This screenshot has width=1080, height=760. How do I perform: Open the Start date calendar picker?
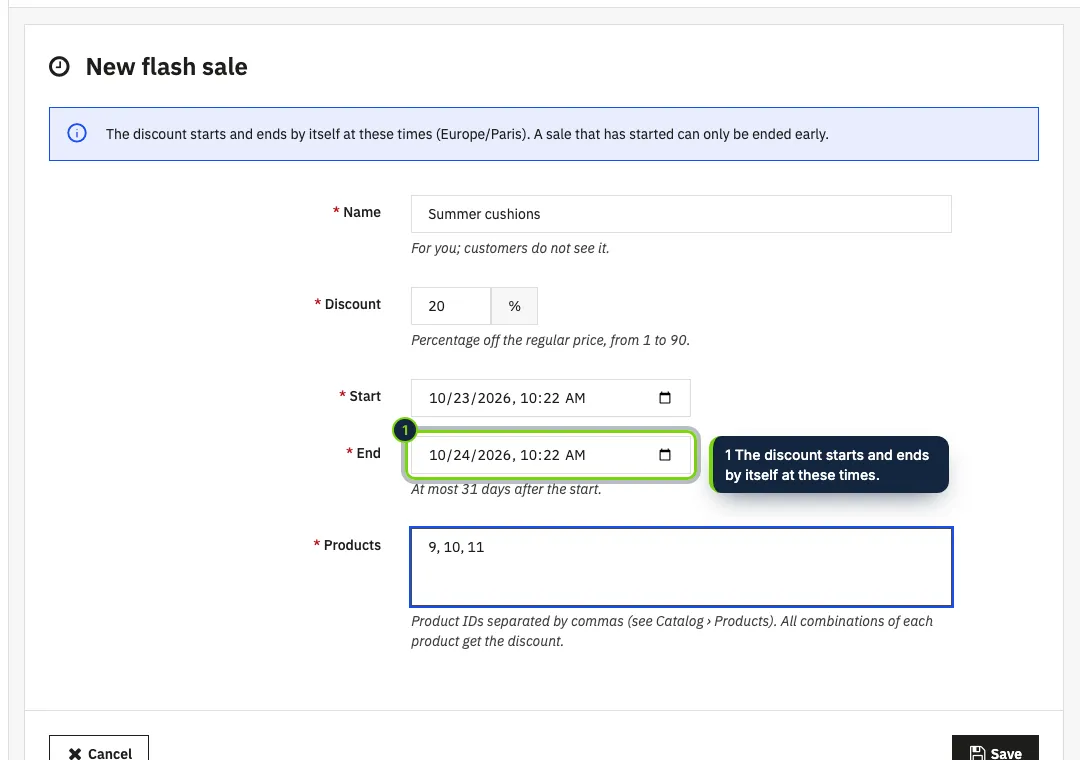[x=665, y=398]
